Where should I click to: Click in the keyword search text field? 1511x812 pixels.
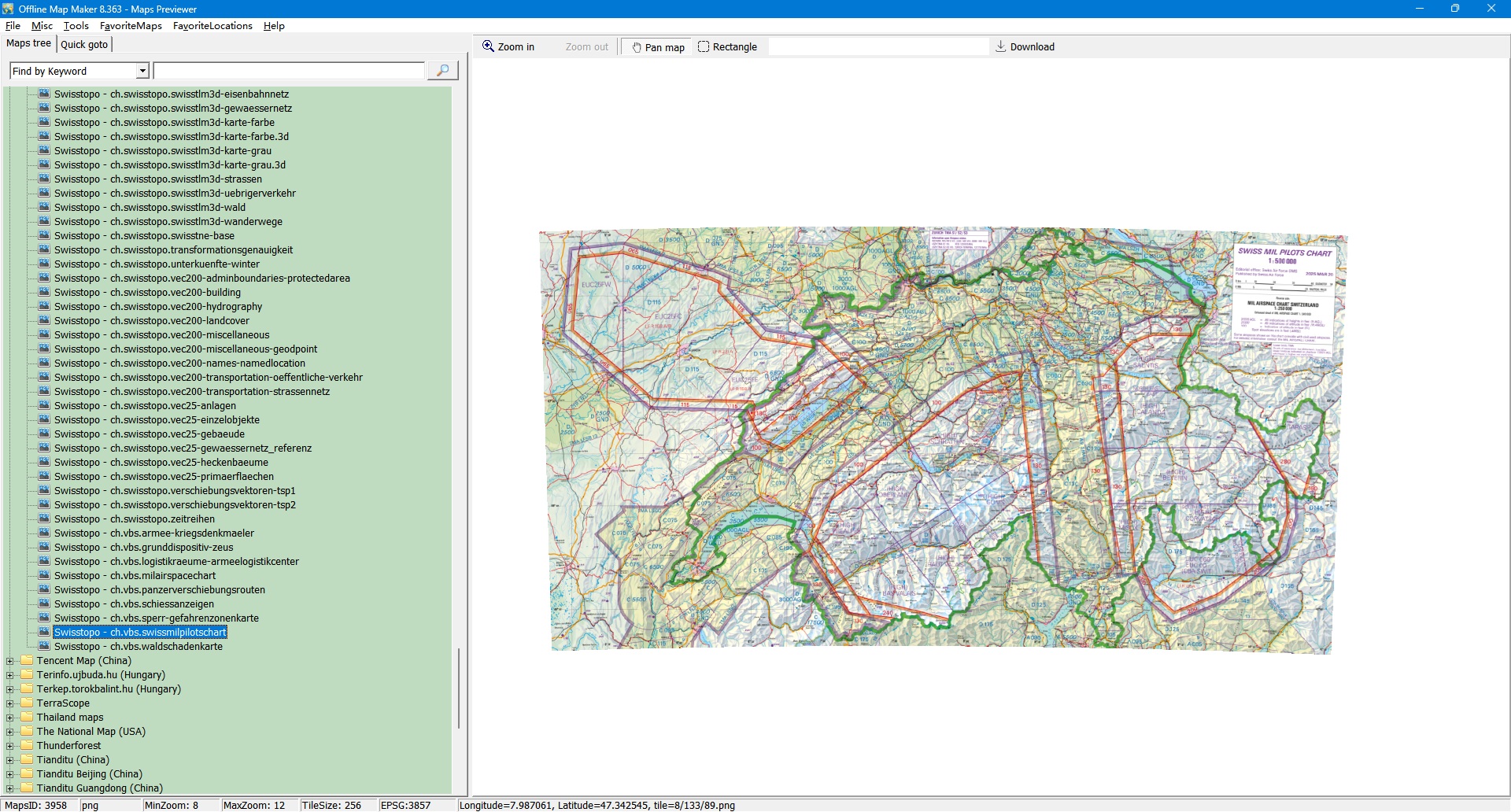click(289, 71)
